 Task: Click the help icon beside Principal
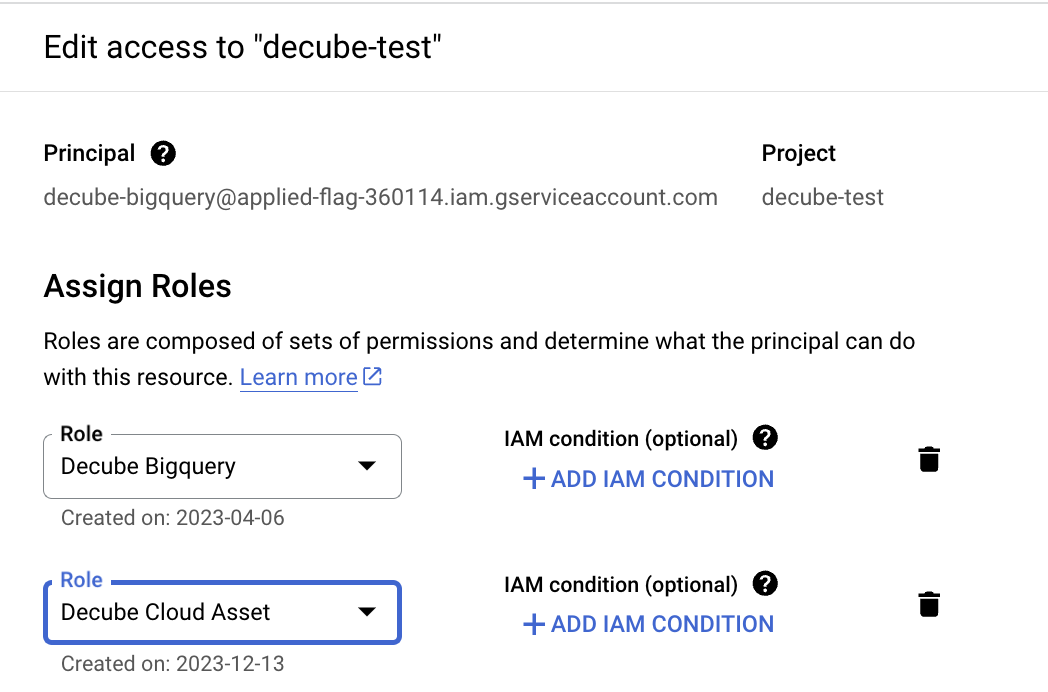(163, 154)
